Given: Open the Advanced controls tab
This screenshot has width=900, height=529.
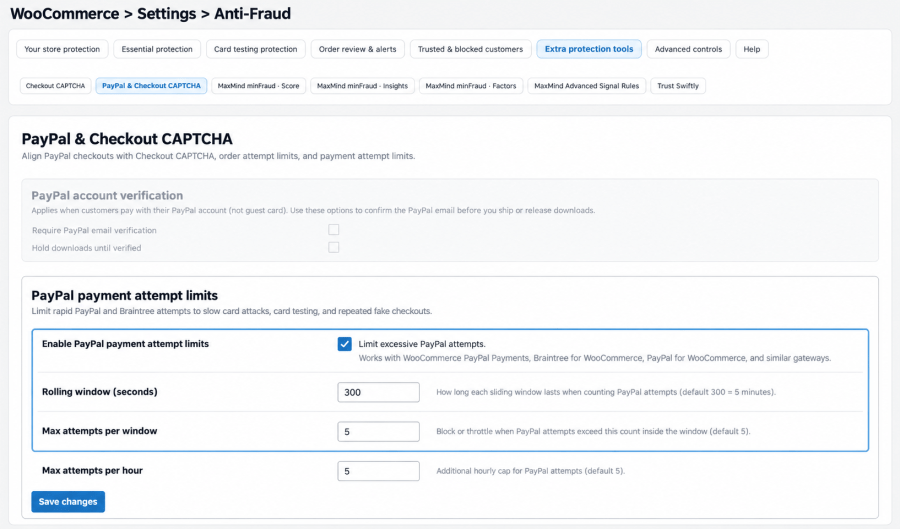Looking at the screenshot, I should pos(688,49).
